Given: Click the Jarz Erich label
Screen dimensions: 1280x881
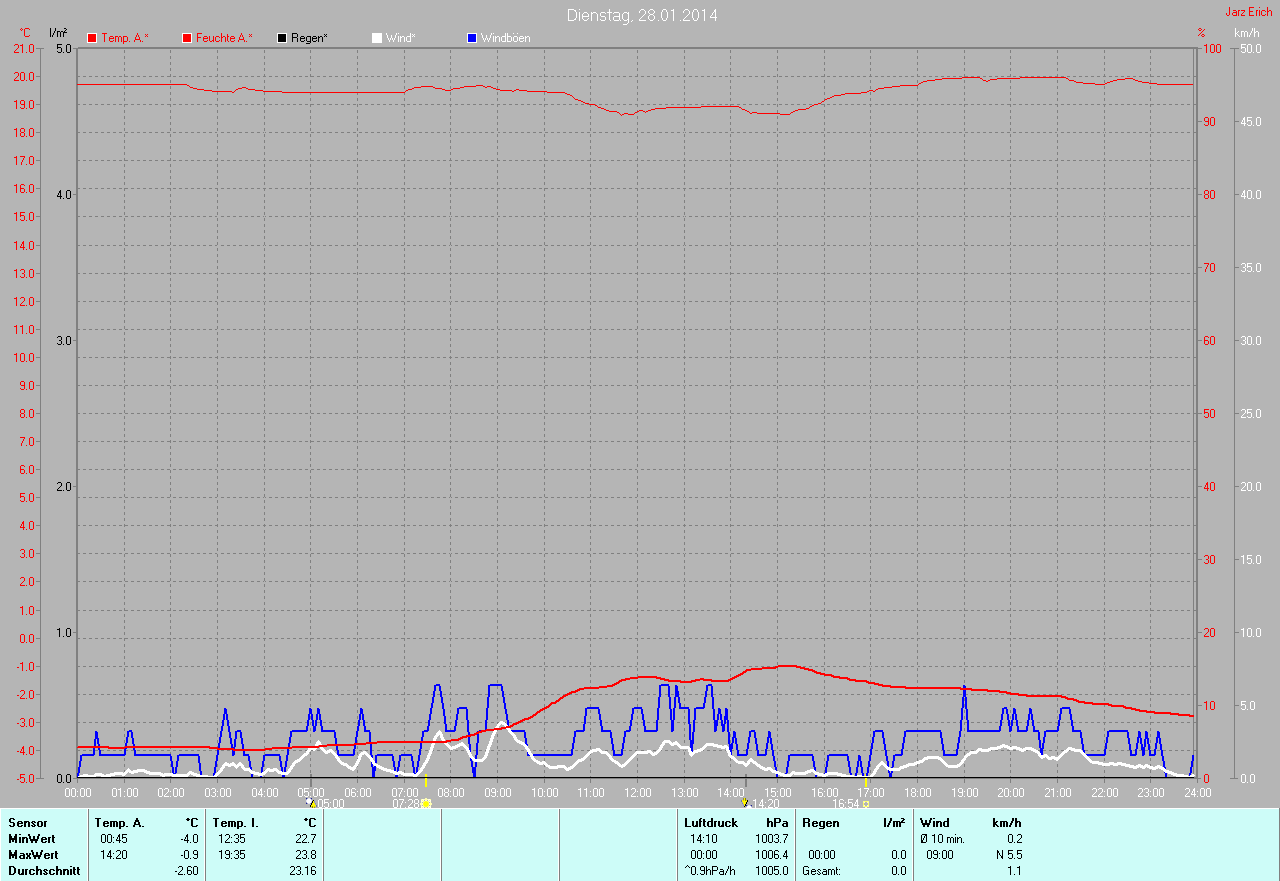Looking at the screenshot, I should [1249, 12].
